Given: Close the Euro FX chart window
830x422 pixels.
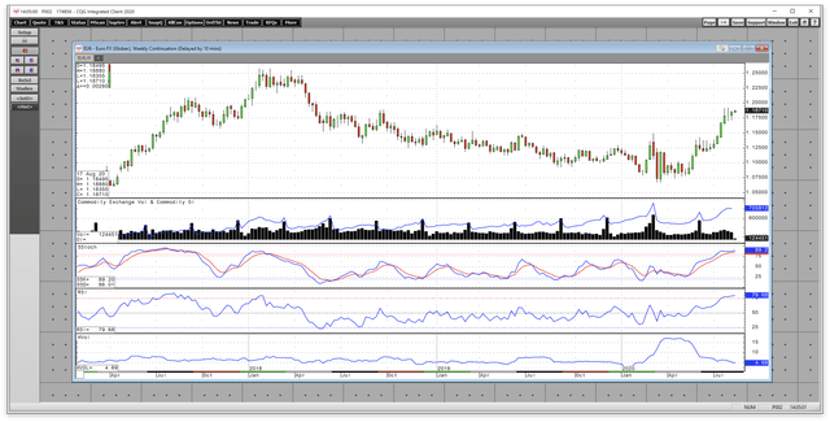Looking at the screenshot, I should pyautogui.click(x=762, y=48).
